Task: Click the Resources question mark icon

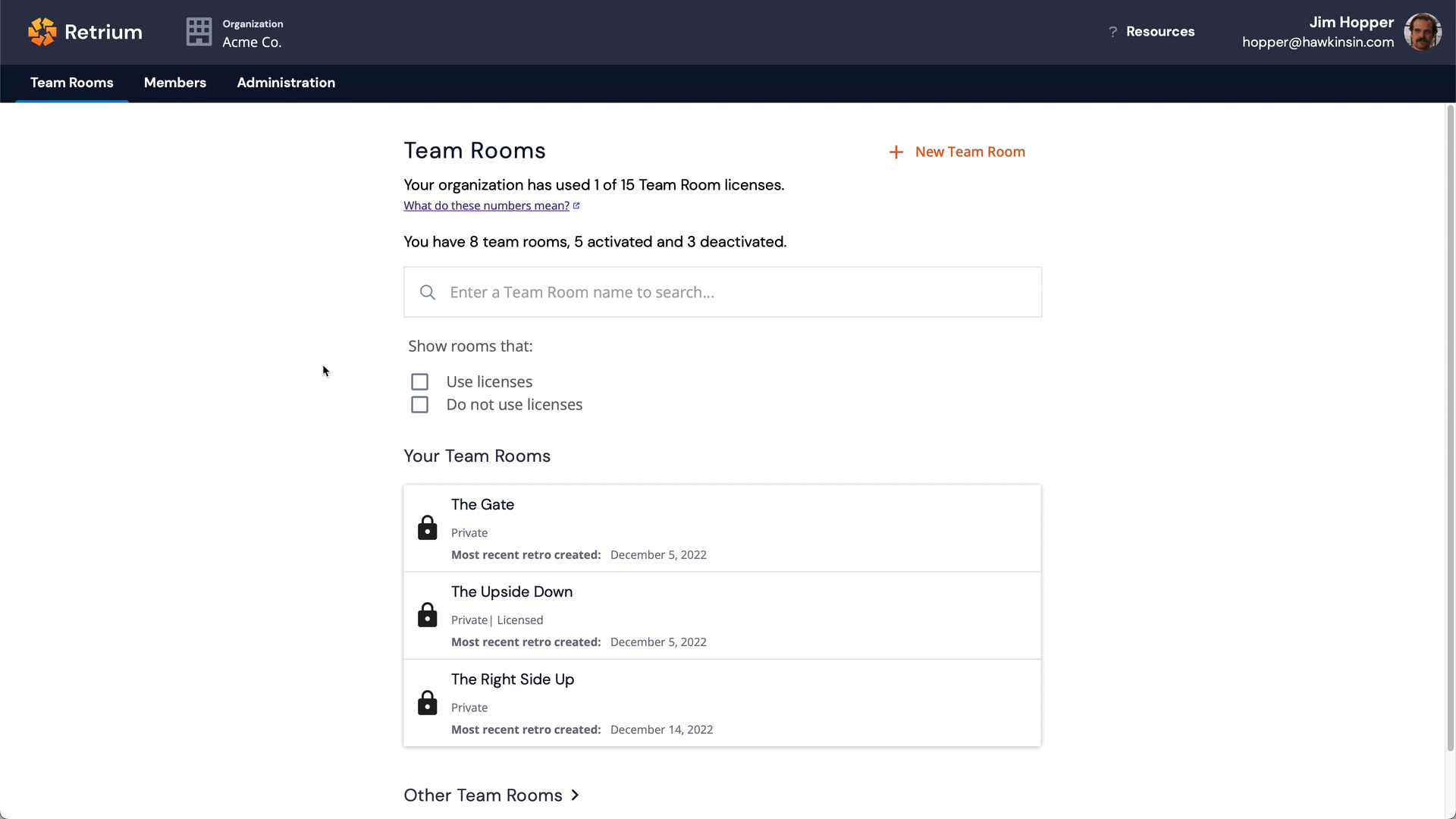Action: pyautogui.click(x=1112, y=32)
